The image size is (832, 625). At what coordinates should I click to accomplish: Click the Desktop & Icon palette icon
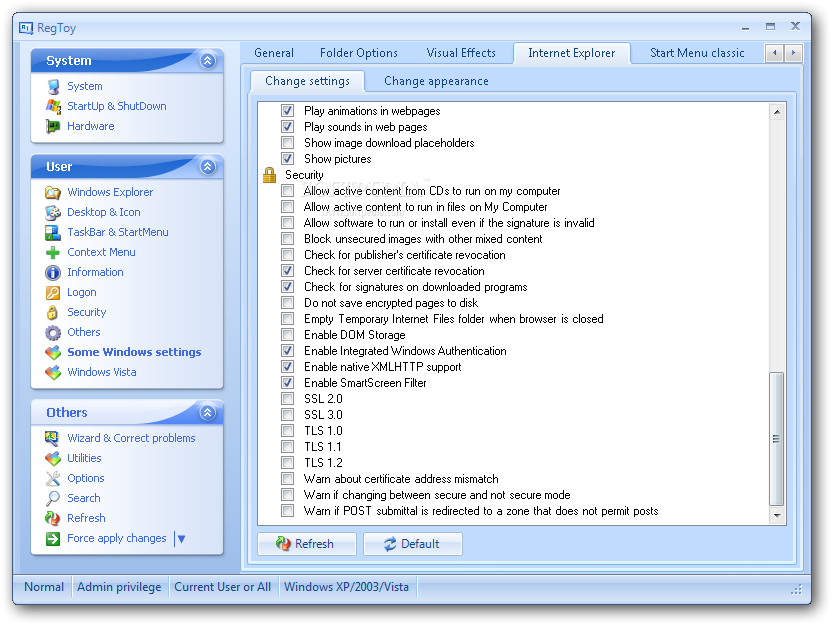point(53,212)
